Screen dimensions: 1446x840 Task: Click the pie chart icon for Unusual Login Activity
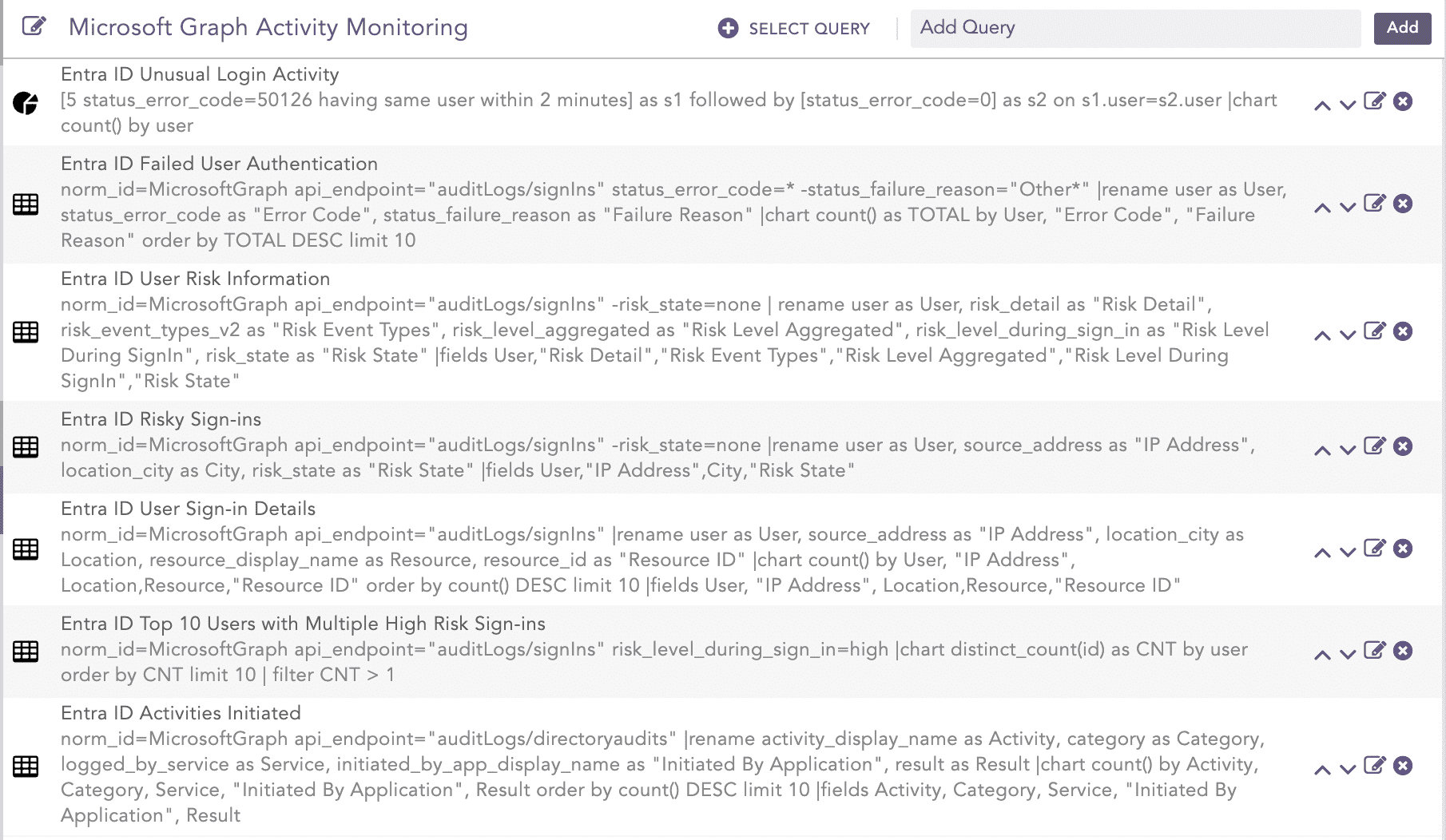pos(26,103)
